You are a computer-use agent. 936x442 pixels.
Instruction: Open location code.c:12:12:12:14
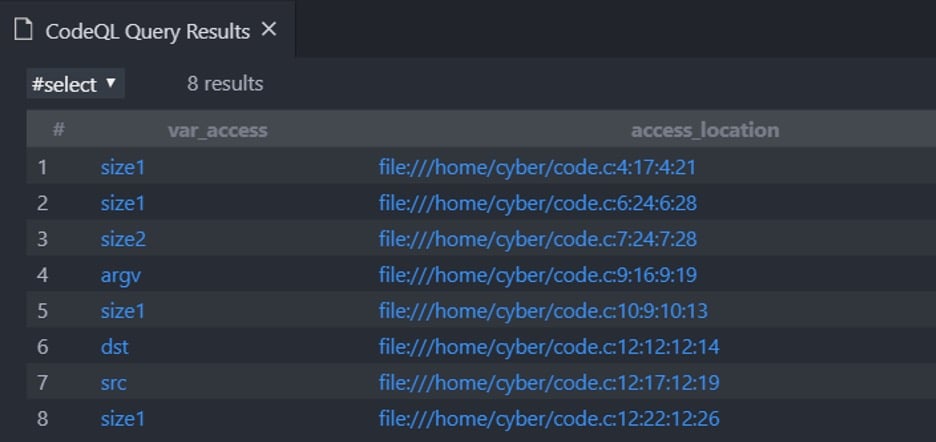tap(549, 346)
